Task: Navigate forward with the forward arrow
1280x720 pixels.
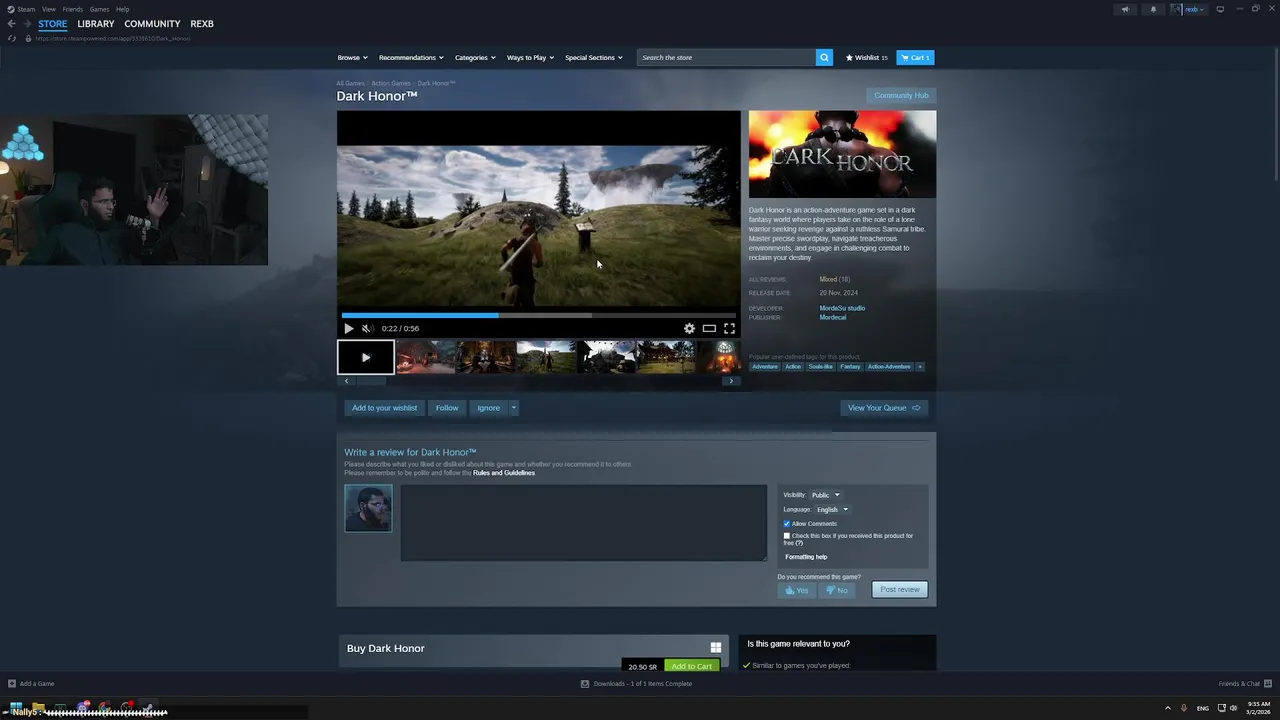Action: point(26,24)
